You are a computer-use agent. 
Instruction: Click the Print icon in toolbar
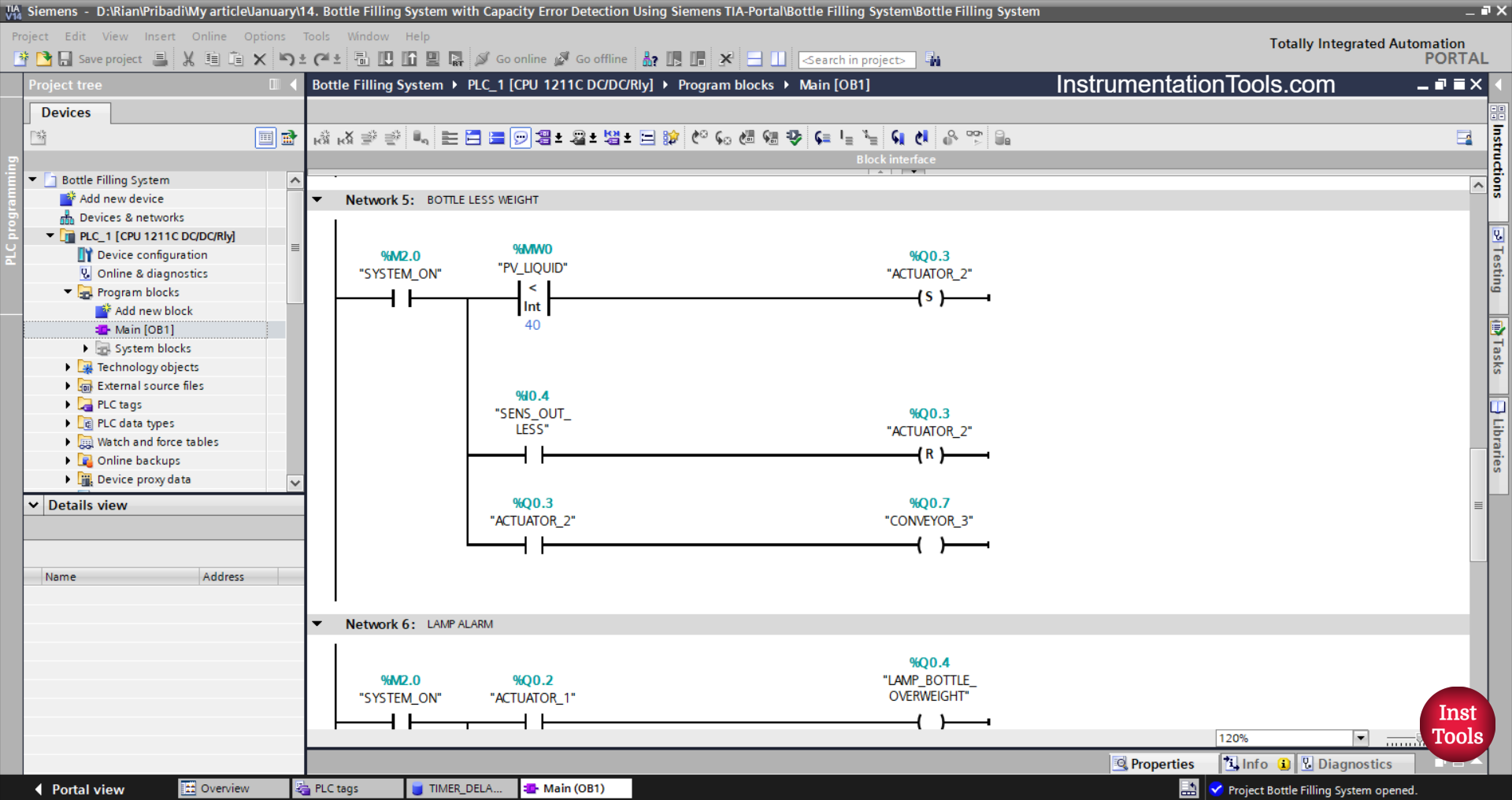pyautogui.click(x=160, y=59)
